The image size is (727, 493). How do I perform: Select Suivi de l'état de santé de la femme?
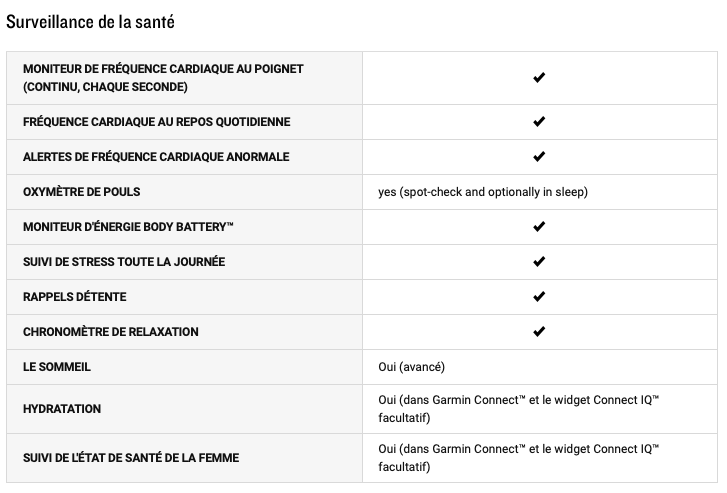coord(131,458)
